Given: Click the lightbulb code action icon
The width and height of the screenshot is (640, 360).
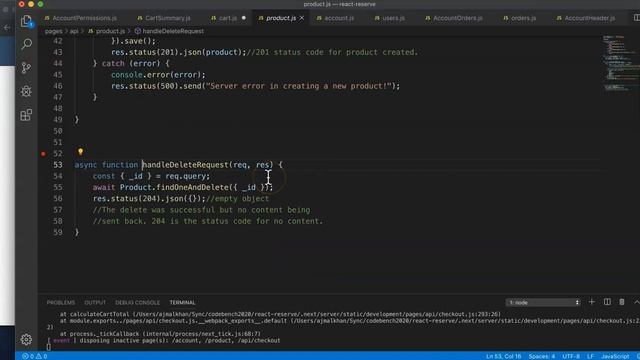Looking at the screenshot, I should 80,152.
